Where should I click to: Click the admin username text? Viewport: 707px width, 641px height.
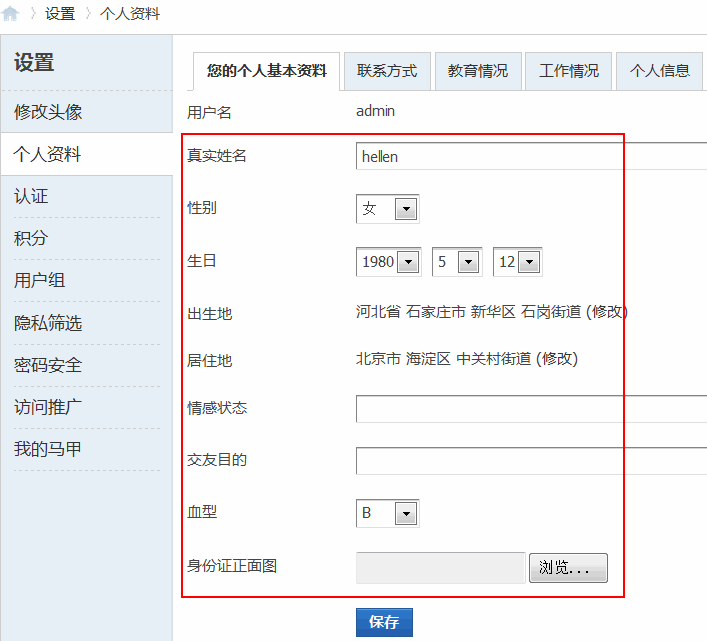pyautogui.click(x=375, y=111)
